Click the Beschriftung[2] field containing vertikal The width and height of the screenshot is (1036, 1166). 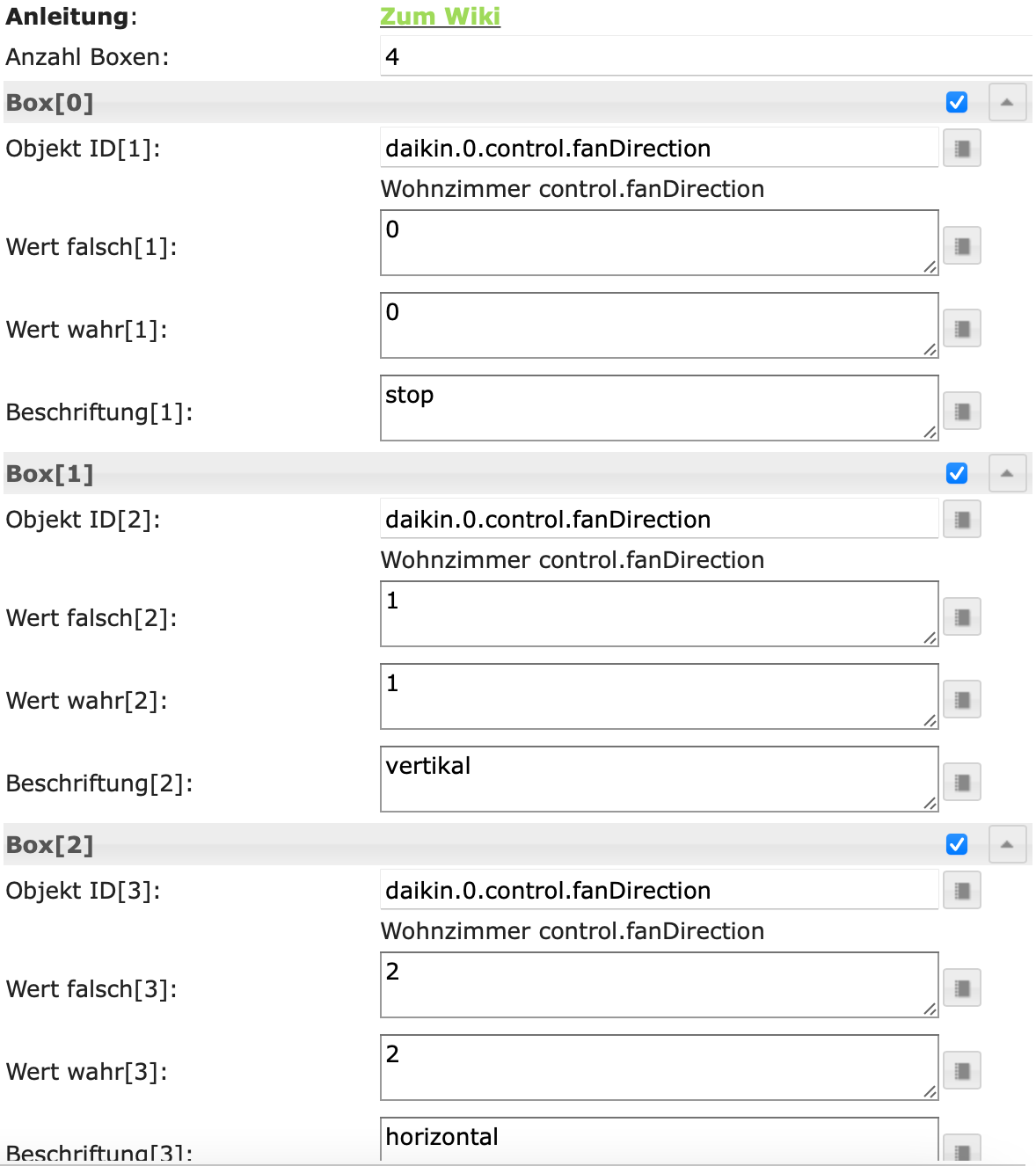point(658,779)
